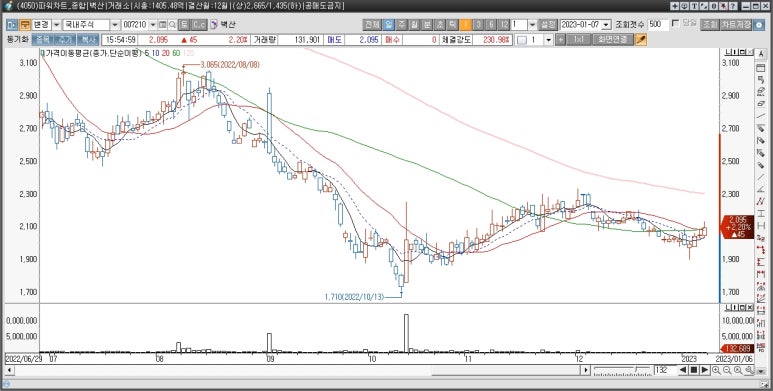Toggle the orange 1 period button
Viewport: 773px width, 391px height.
(x=465, y=25)
